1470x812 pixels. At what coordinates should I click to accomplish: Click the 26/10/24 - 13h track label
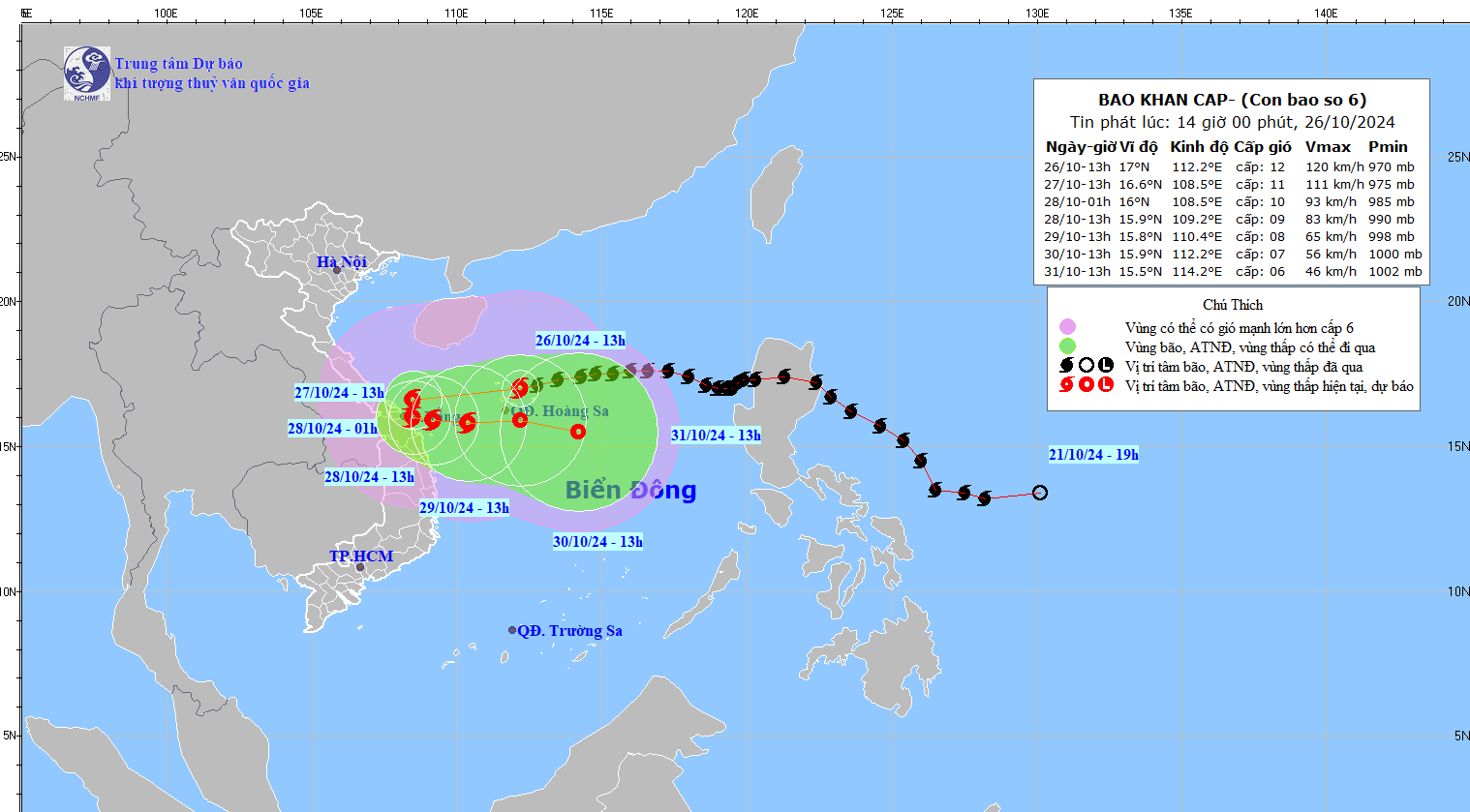coord(580,341)
